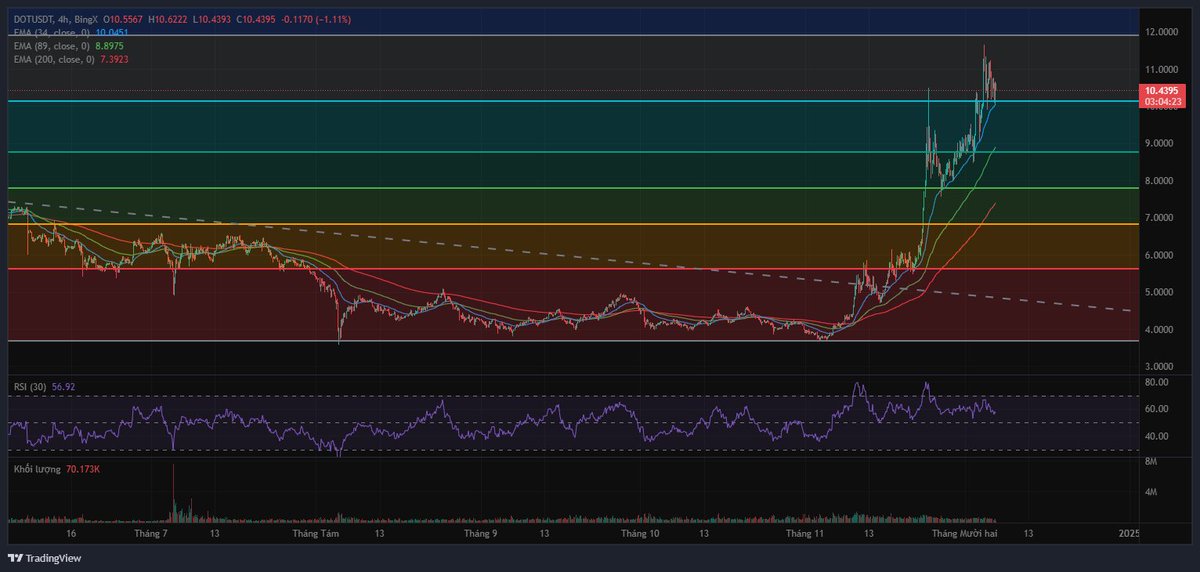Click 40.00 on the RSI scale
The width and height of the screenshot is (1200, 572).
(x=1157, y=436)
